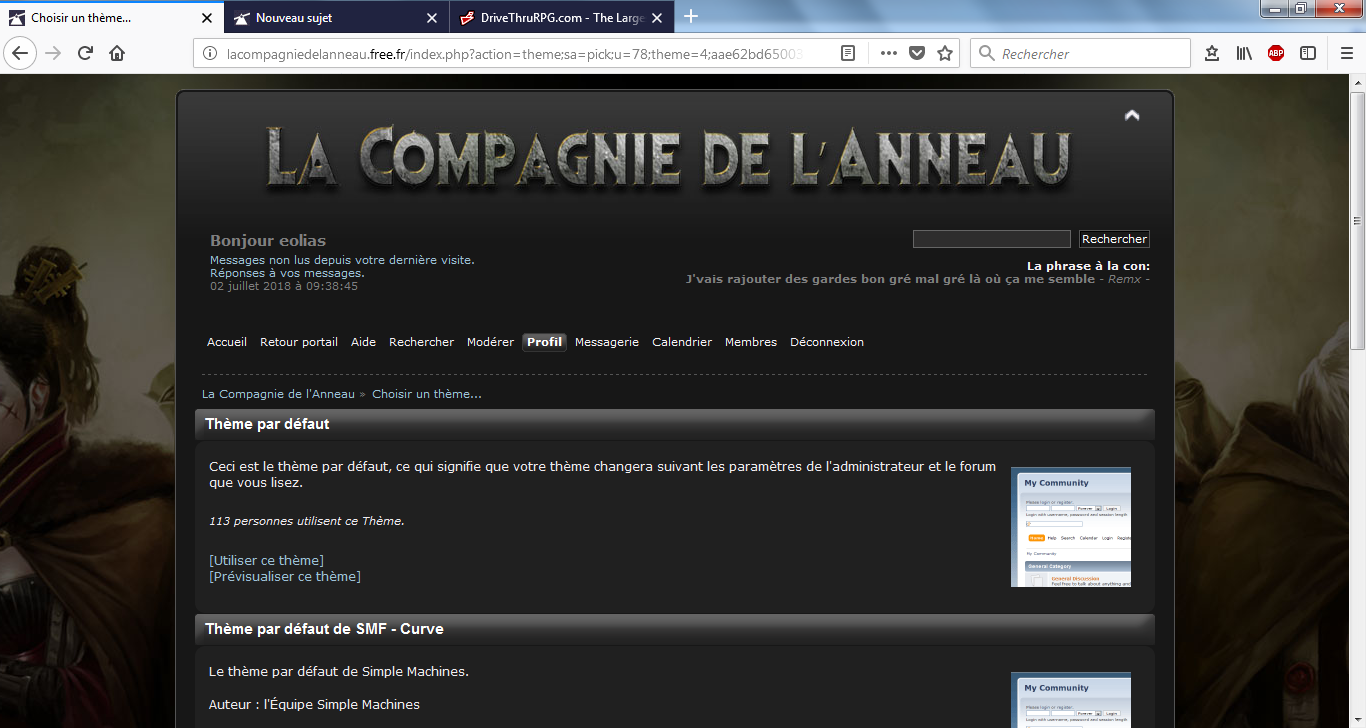Switch to the "Nouveau sujet" tab

tap(337, 18)
